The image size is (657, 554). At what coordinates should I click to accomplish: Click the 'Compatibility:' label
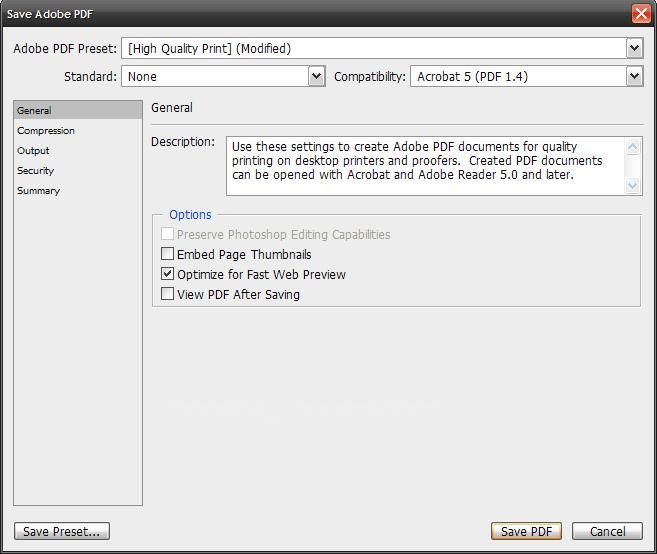click(370, 77)
